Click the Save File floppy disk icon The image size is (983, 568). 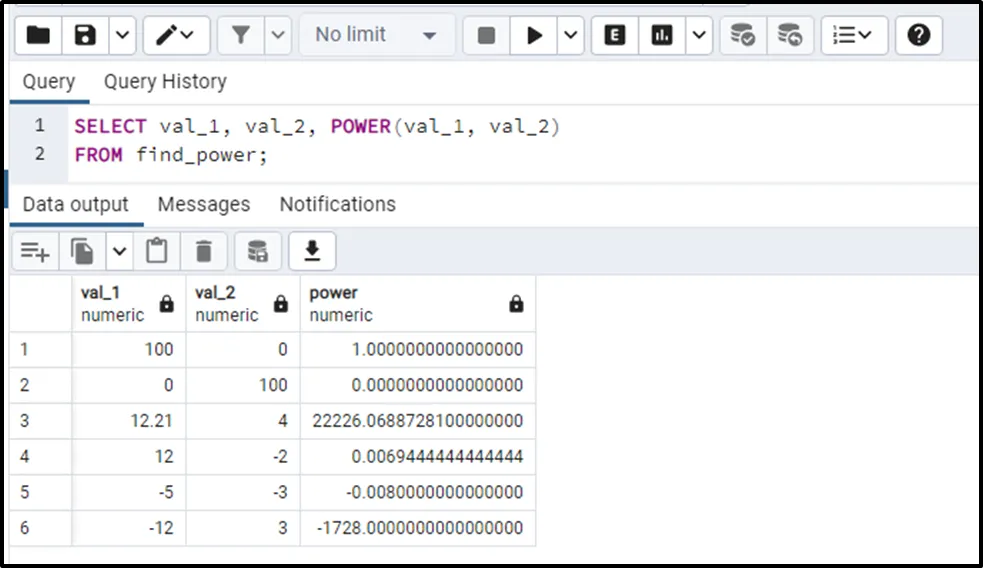[x=85, y=36]
